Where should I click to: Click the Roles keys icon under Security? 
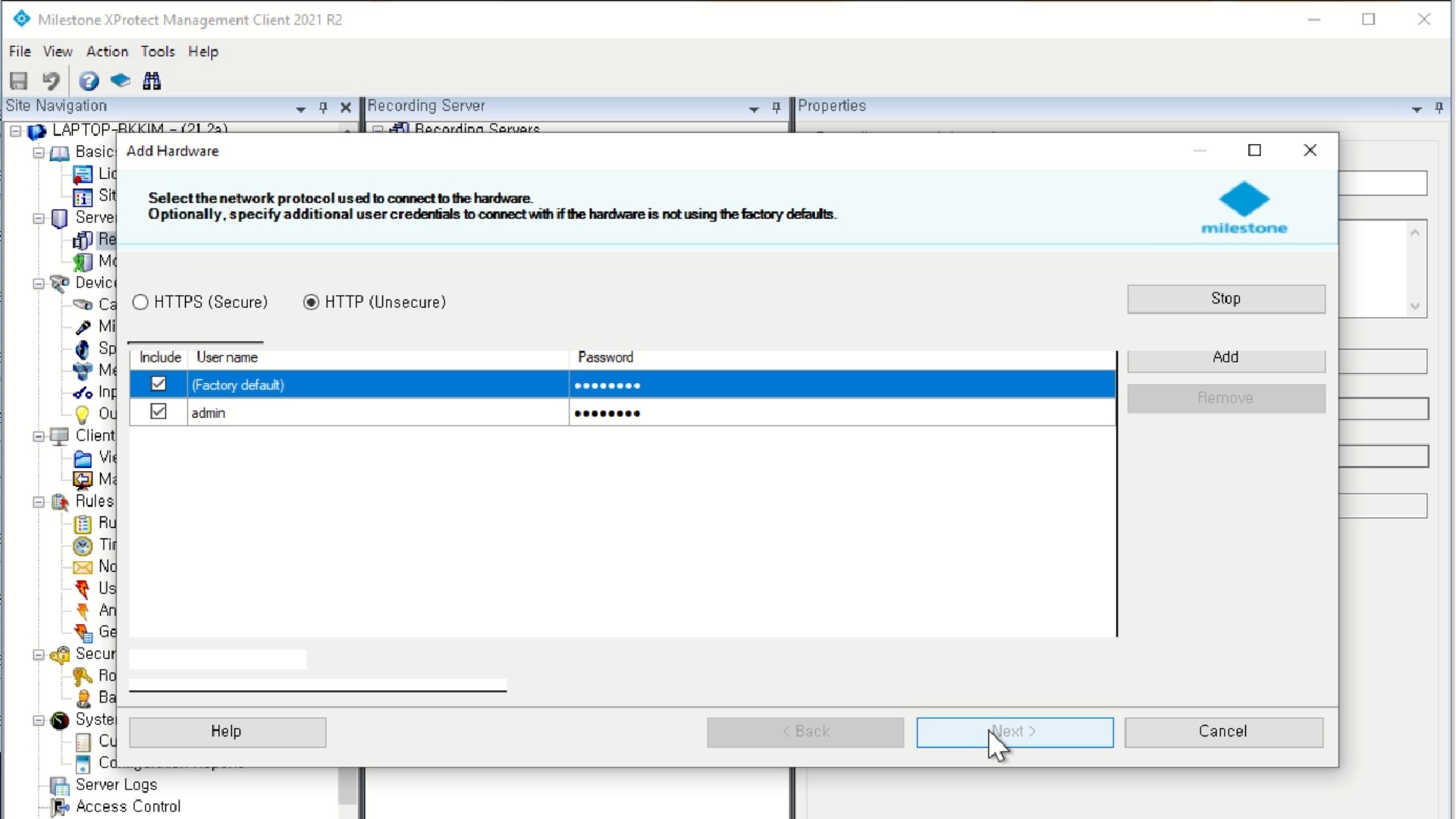(x=83, y=676)
